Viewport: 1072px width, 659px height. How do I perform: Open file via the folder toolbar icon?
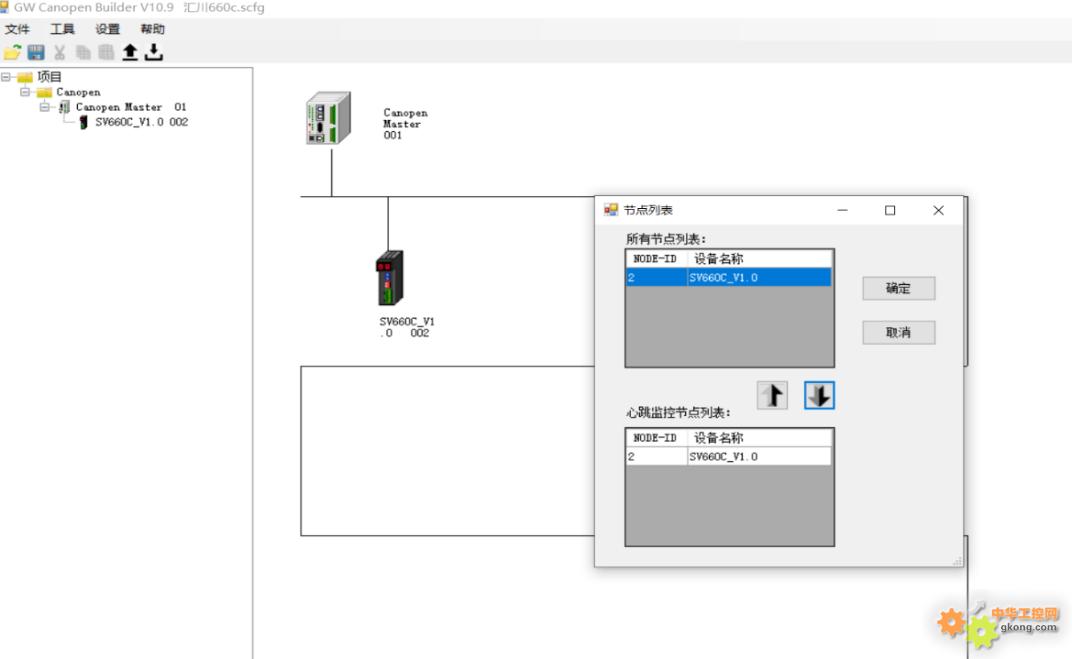click(12, 52)
